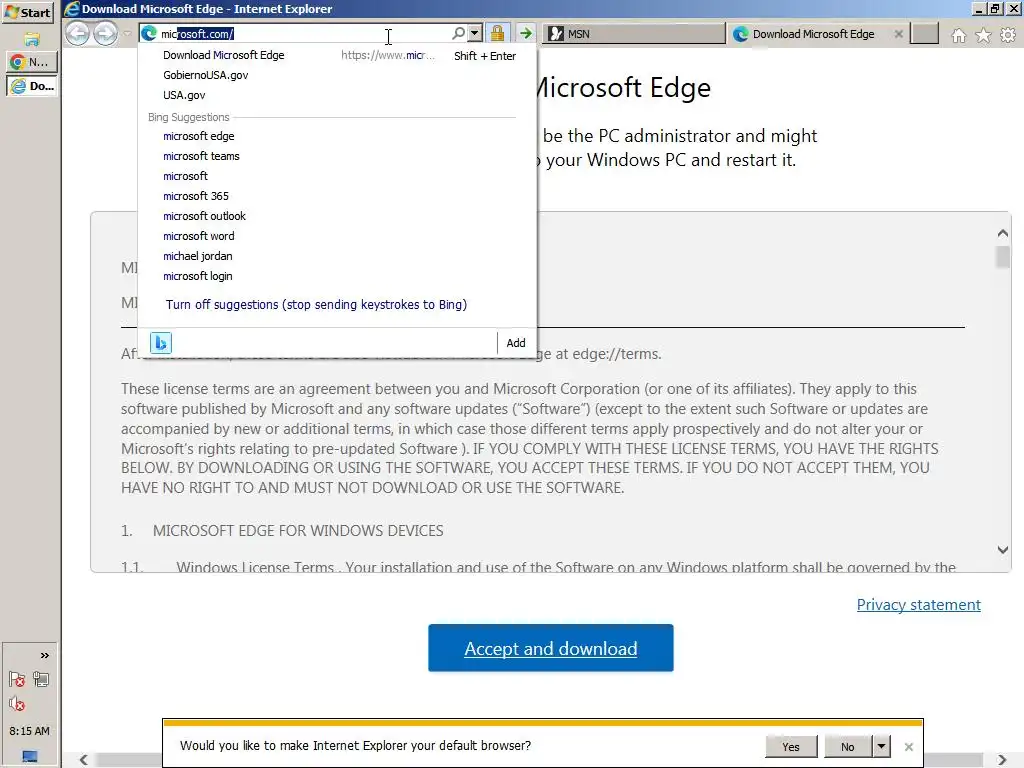The height and width of the screenshot is (768, 1024).
Task: Click the search magnifier in address bar
Action: [458, 33]
